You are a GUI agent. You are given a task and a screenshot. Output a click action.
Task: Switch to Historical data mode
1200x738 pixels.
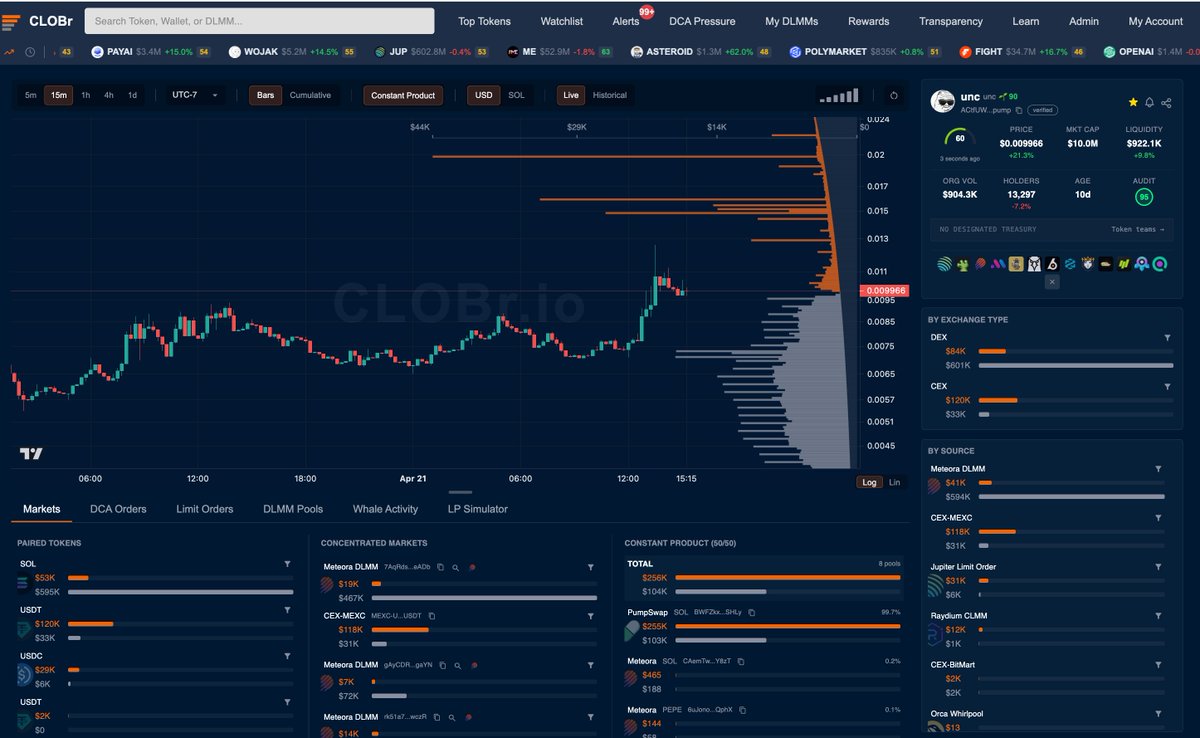pyautogui.click(x=609, y=96)
